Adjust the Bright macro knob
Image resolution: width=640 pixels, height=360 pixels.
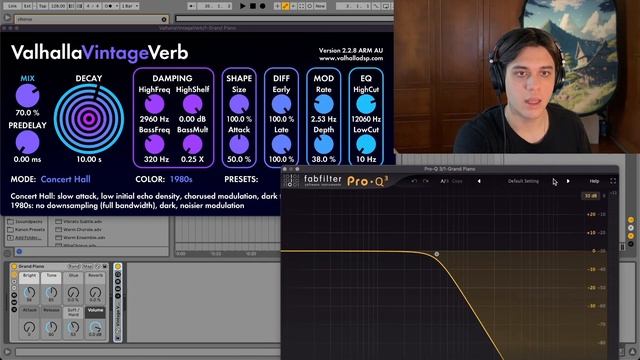pyautogui.click(x=29, y=293)
